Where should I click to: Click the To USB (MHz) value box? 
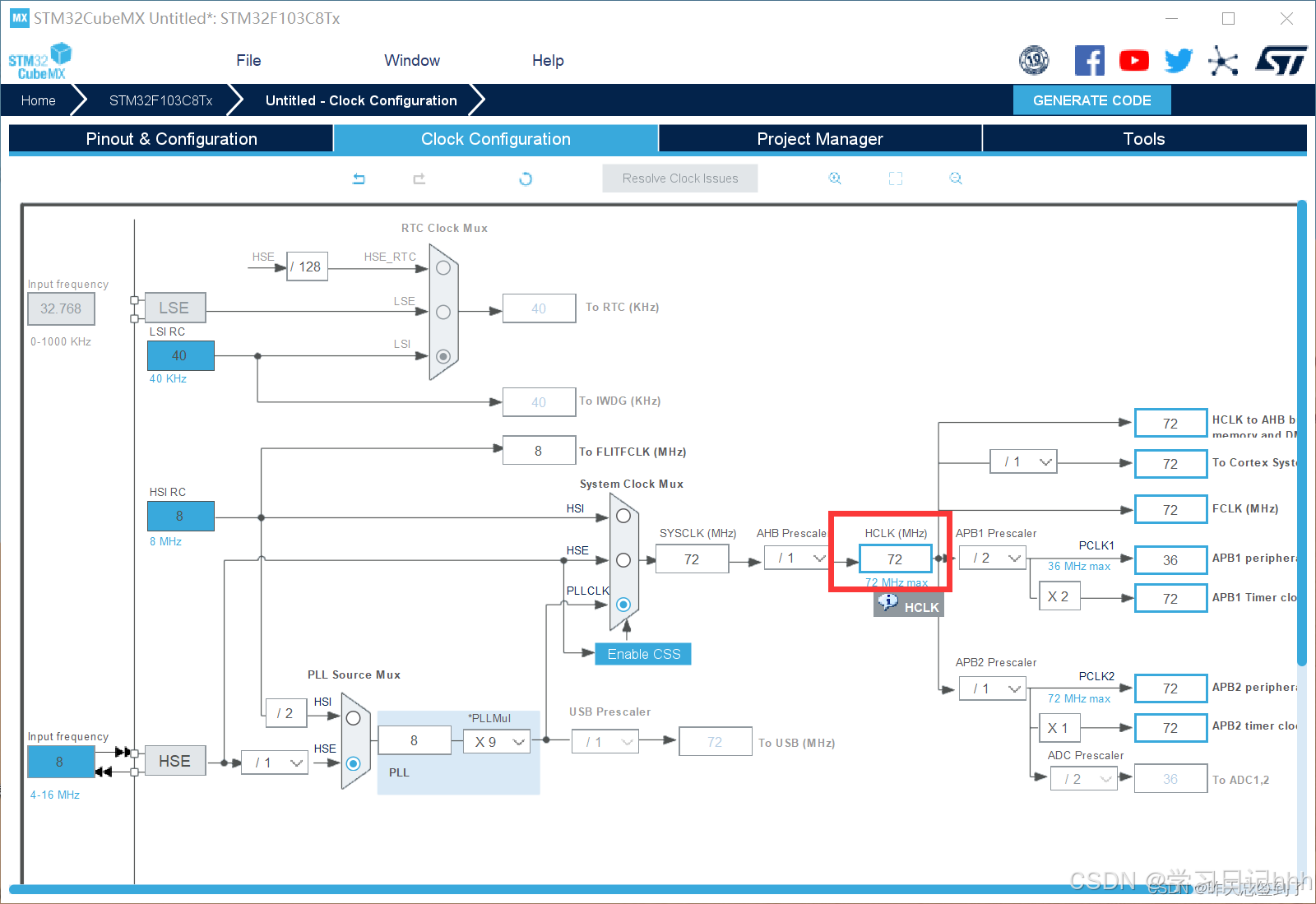click(716, 741)
